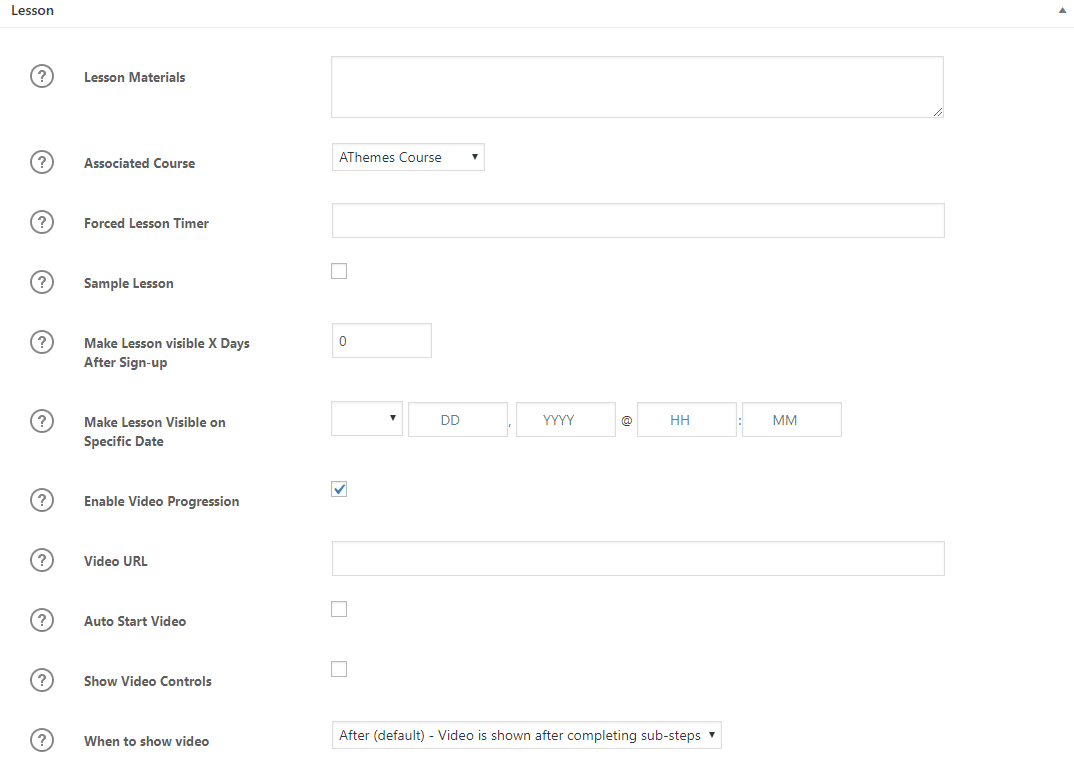Open help tooltip for Video URL
1074x774 pixels.
coord(41,560)
